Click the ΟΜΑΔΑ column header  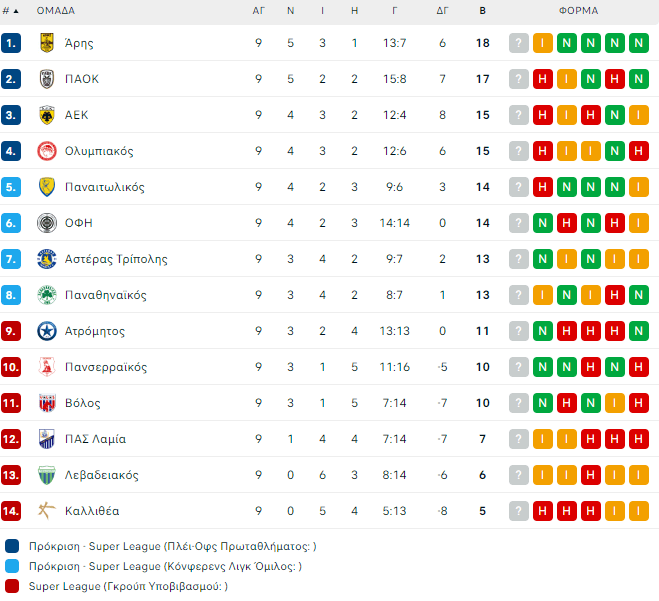(55, 11)
